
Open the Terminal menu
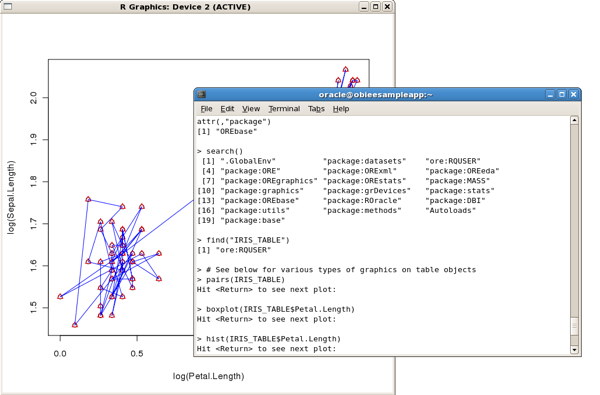point(284,109)
